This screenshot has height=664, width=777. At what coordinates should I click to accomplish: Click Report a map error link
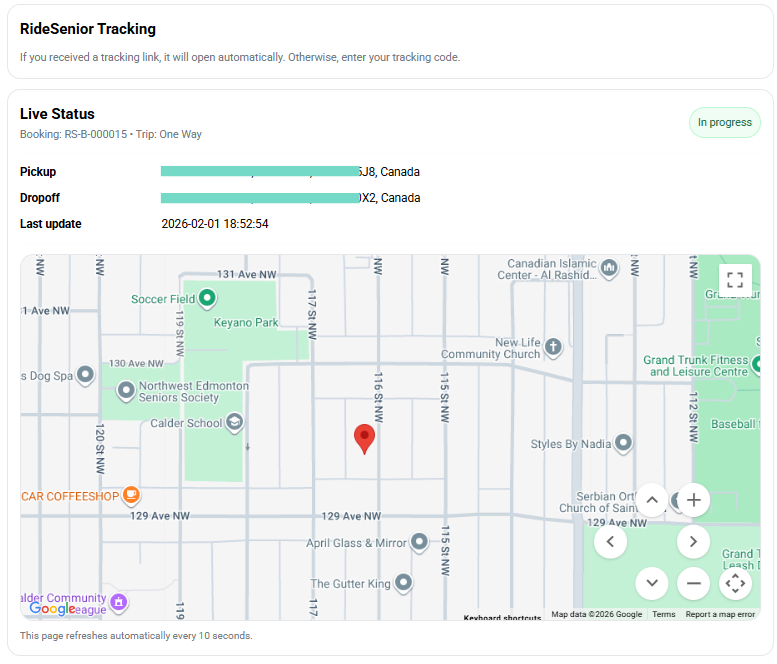tap(720, 614)
